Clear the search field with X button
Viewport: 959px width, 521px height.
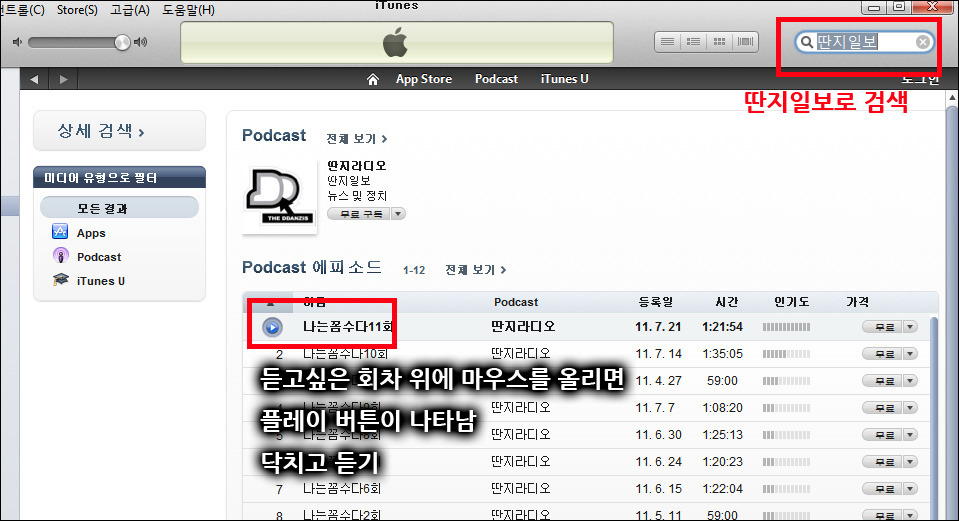pos(923,42)
